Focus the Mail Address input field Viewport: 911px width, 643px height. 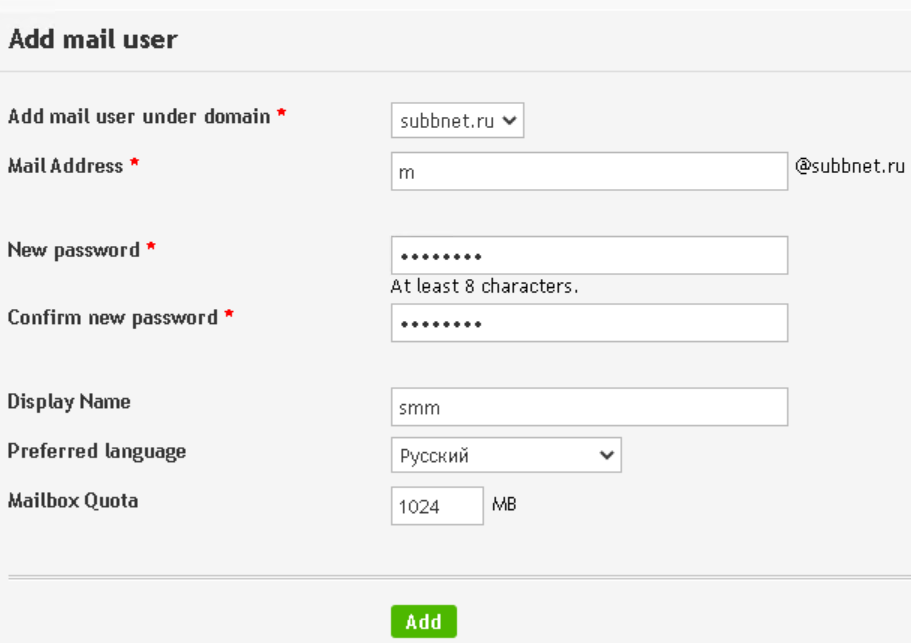(588, 172)
